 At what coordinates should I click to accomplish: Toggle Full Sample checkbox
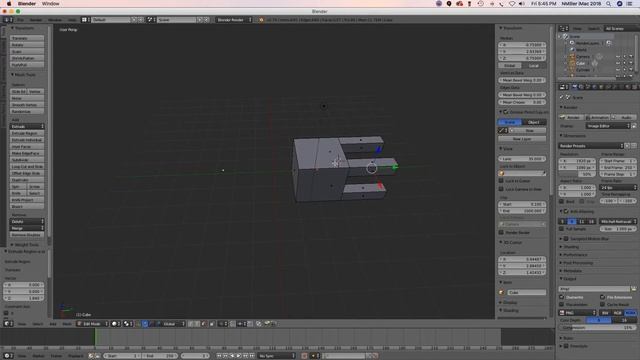click(x=562, y=229)
